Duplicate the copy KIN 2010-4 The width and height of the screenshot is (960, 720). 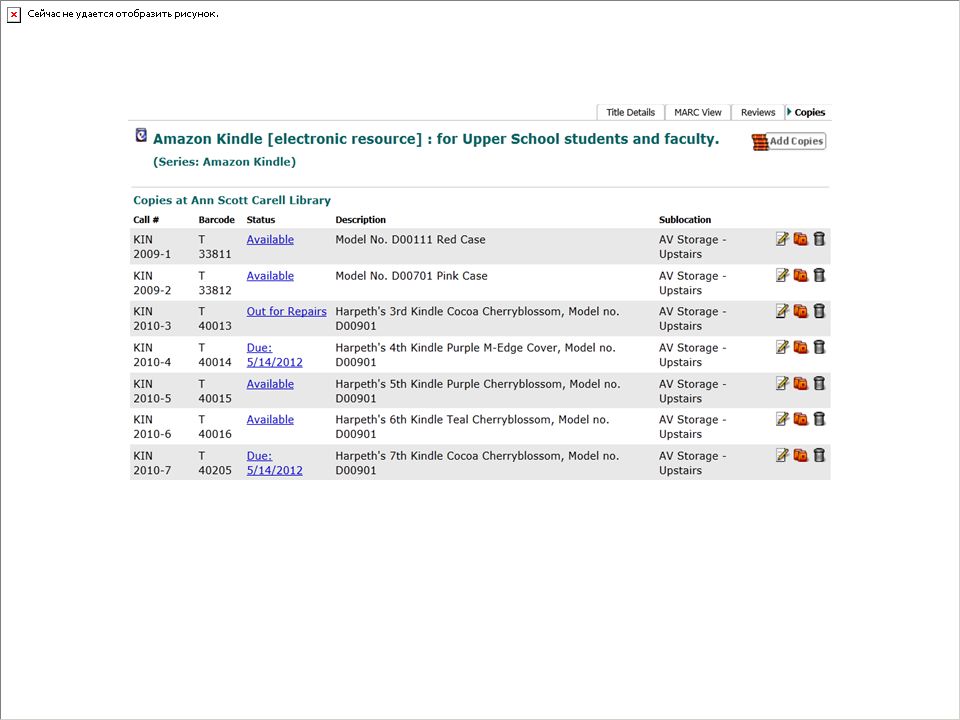[800, 347]
